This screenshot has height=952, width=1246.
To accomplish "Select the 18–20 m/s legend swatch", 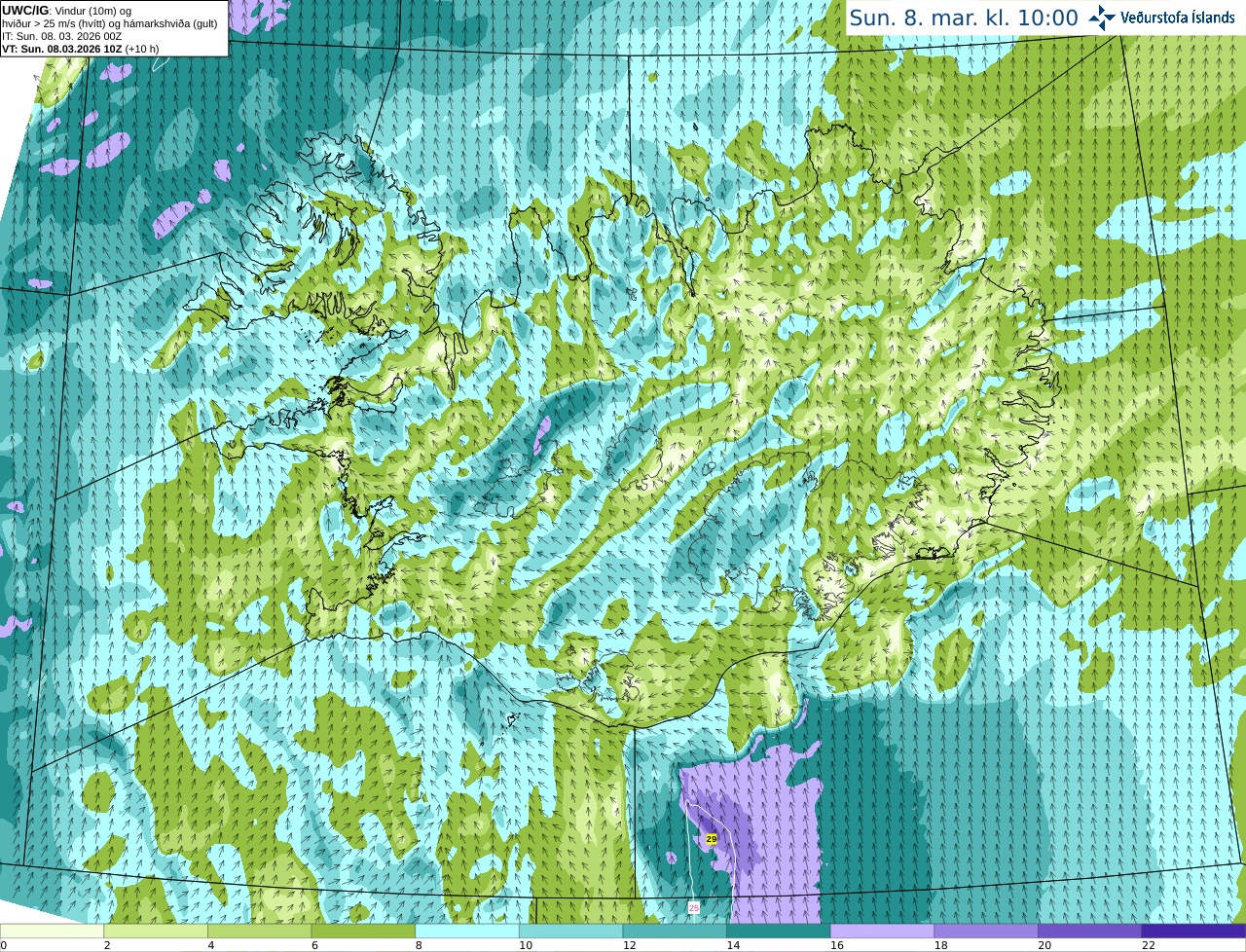I will click(986, 931).
